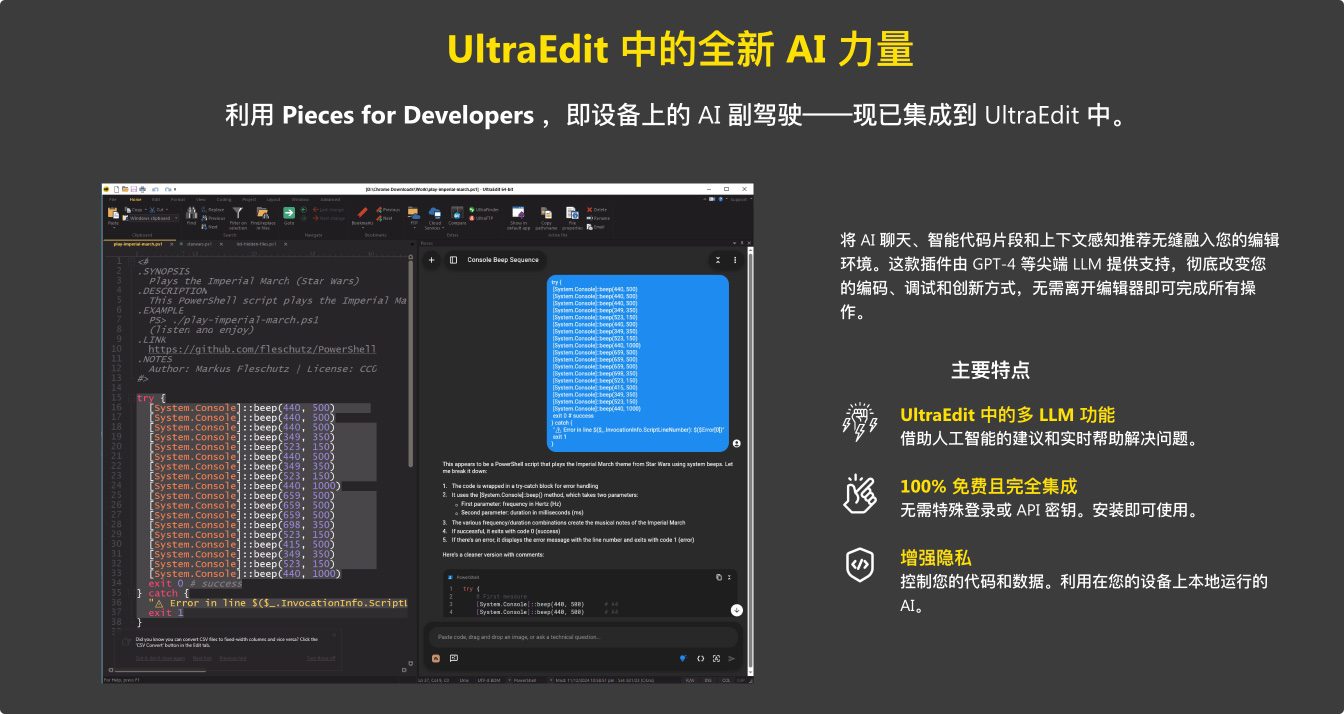1344x714 pixels.
Task: Launch the Compare tool icon
Action: [x=457, y=212]
